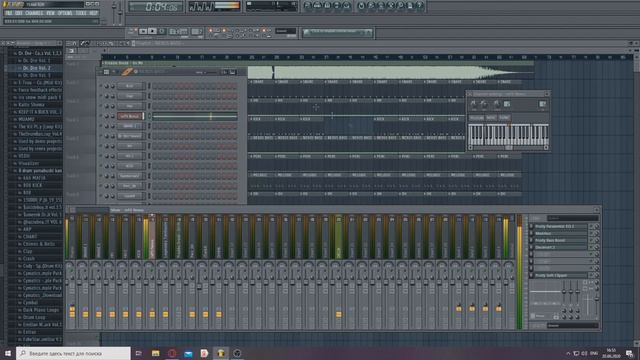Click the Fruity Bass Boost mix level knob
640x360 pixels.
coord(597,240)
